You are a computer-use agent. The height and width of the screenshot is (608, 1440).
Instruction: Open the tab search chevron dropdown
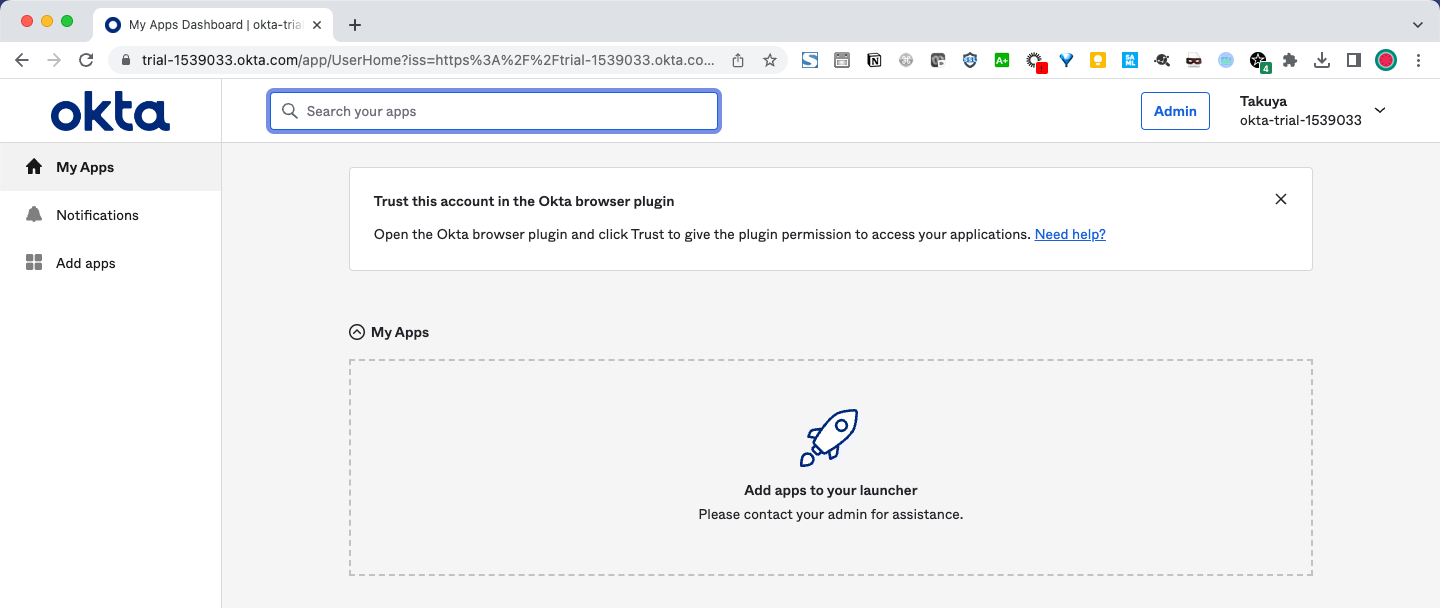coord(1417,24)
